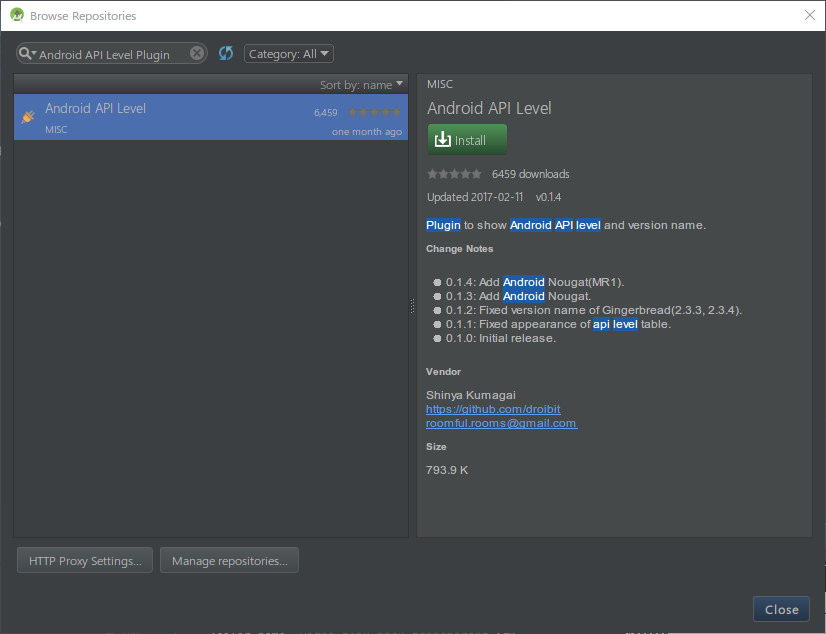
Task: Click the '0.1.2: Fixed version name of Gingerbread' note
Action: 594,310
